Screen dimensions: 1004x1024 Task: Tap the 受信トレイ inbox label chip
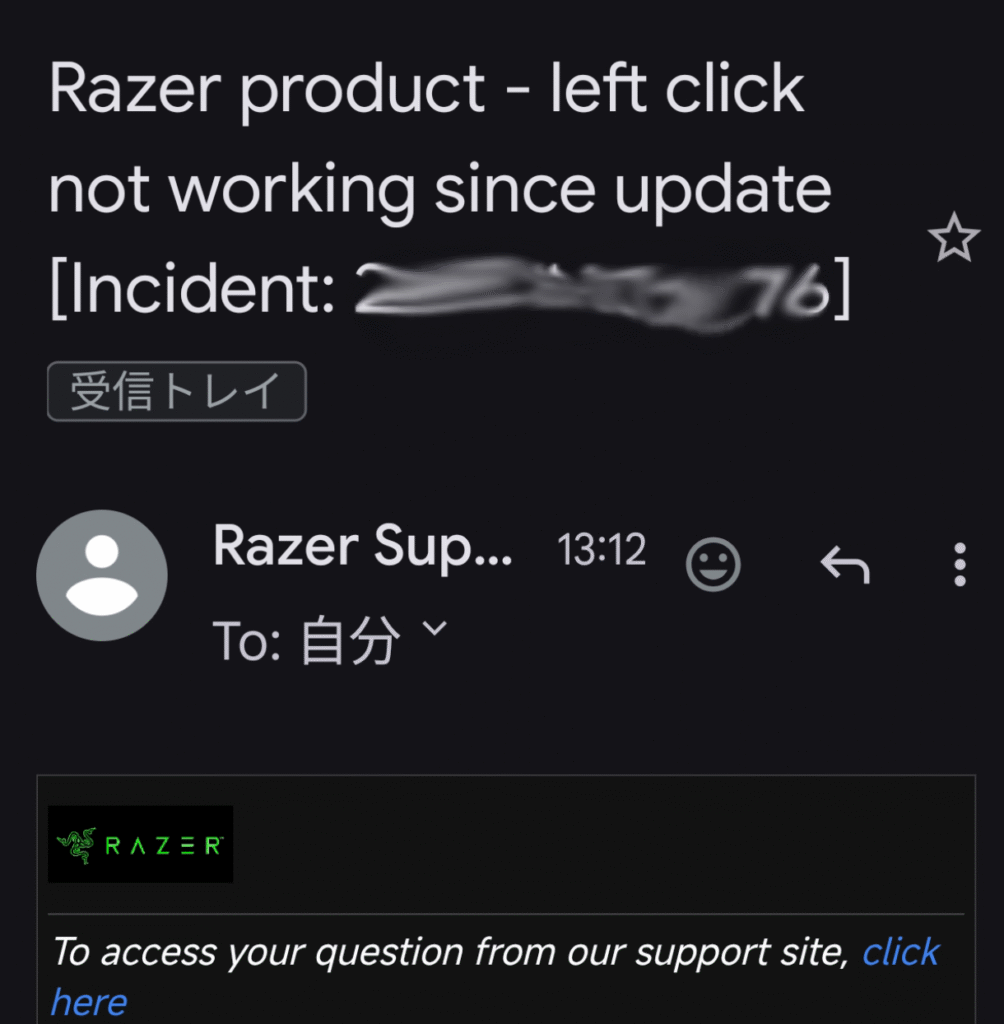[x=176, y=391]
